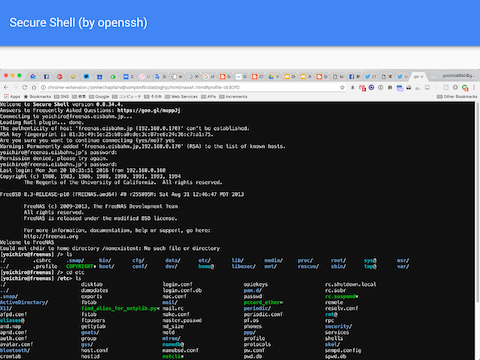
Task: Click the COPYRIGHT file name in terminal
Action: pos(79,266)
